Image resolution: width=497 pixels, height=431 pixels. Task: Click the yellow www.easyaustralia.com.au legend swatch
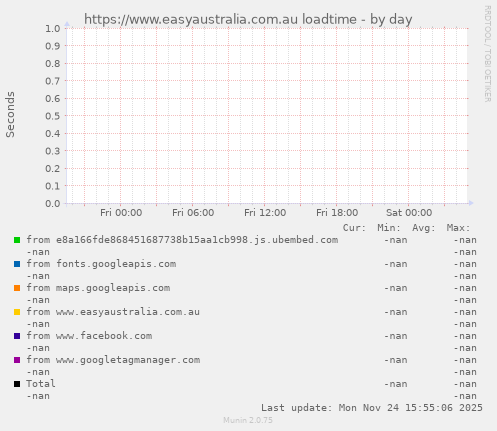pyautogui.click(x=17, y=312)
